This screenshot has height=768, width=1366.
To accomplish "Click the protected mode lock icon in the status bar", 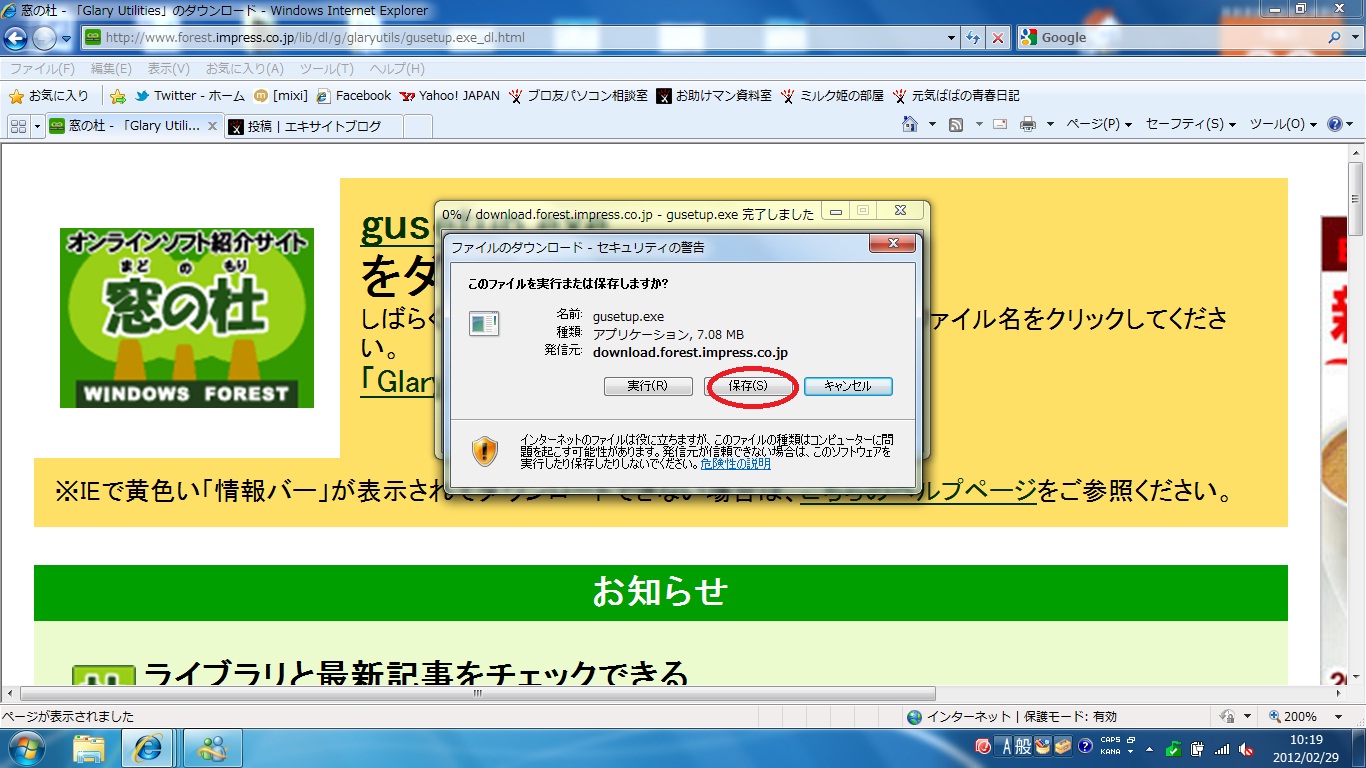I will 1228,717.
